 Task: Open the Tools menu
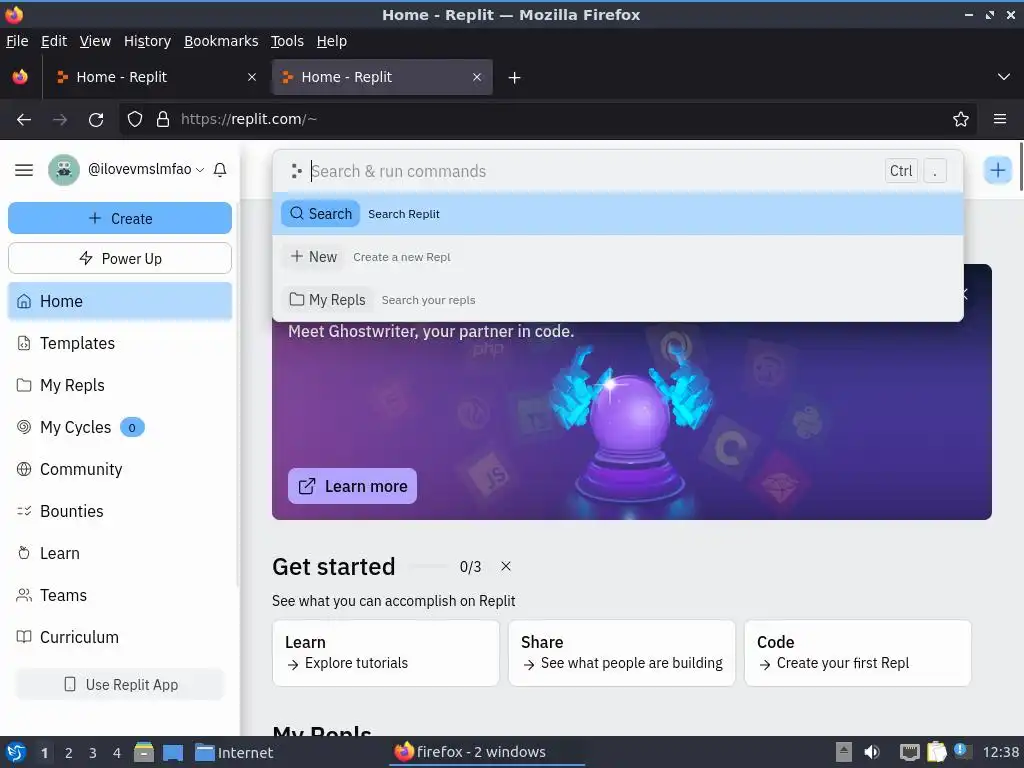[x=287, y=41]
